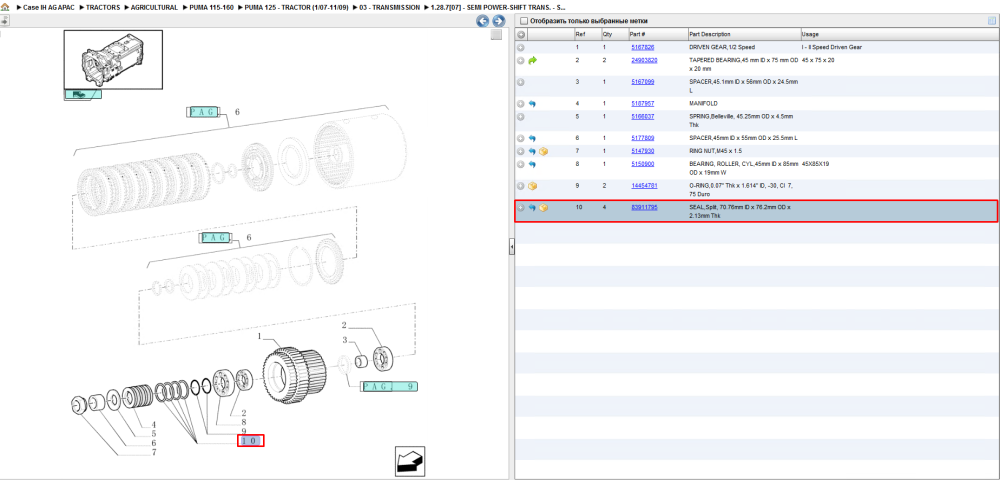The image size is (1000, 480).
Task: Open part number 5167099 link
Action: point(642,82)
